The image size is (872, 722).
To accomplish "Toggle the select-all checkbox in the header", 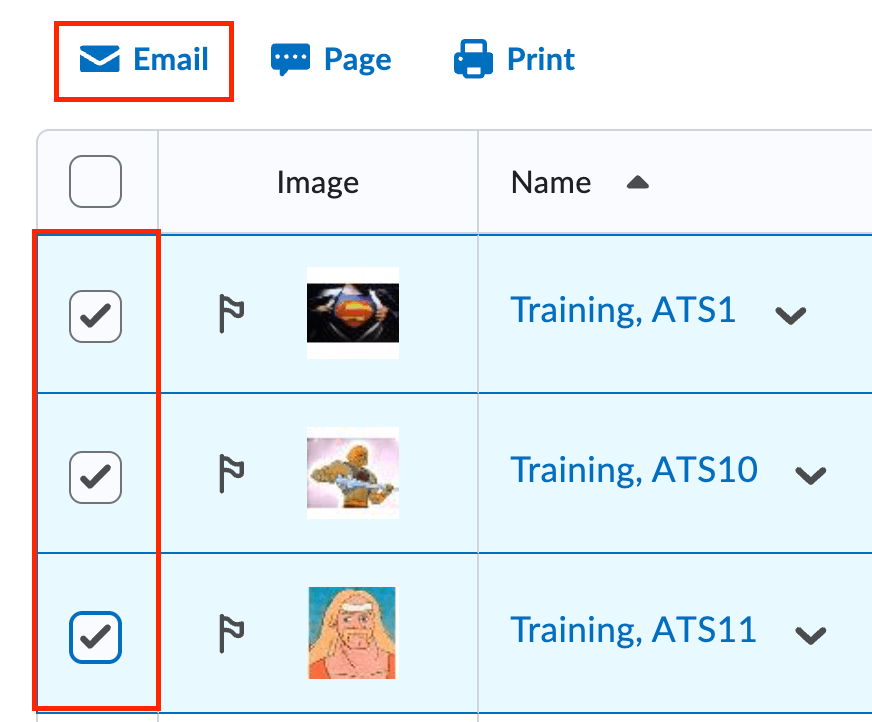I will [x=95, y=182].
